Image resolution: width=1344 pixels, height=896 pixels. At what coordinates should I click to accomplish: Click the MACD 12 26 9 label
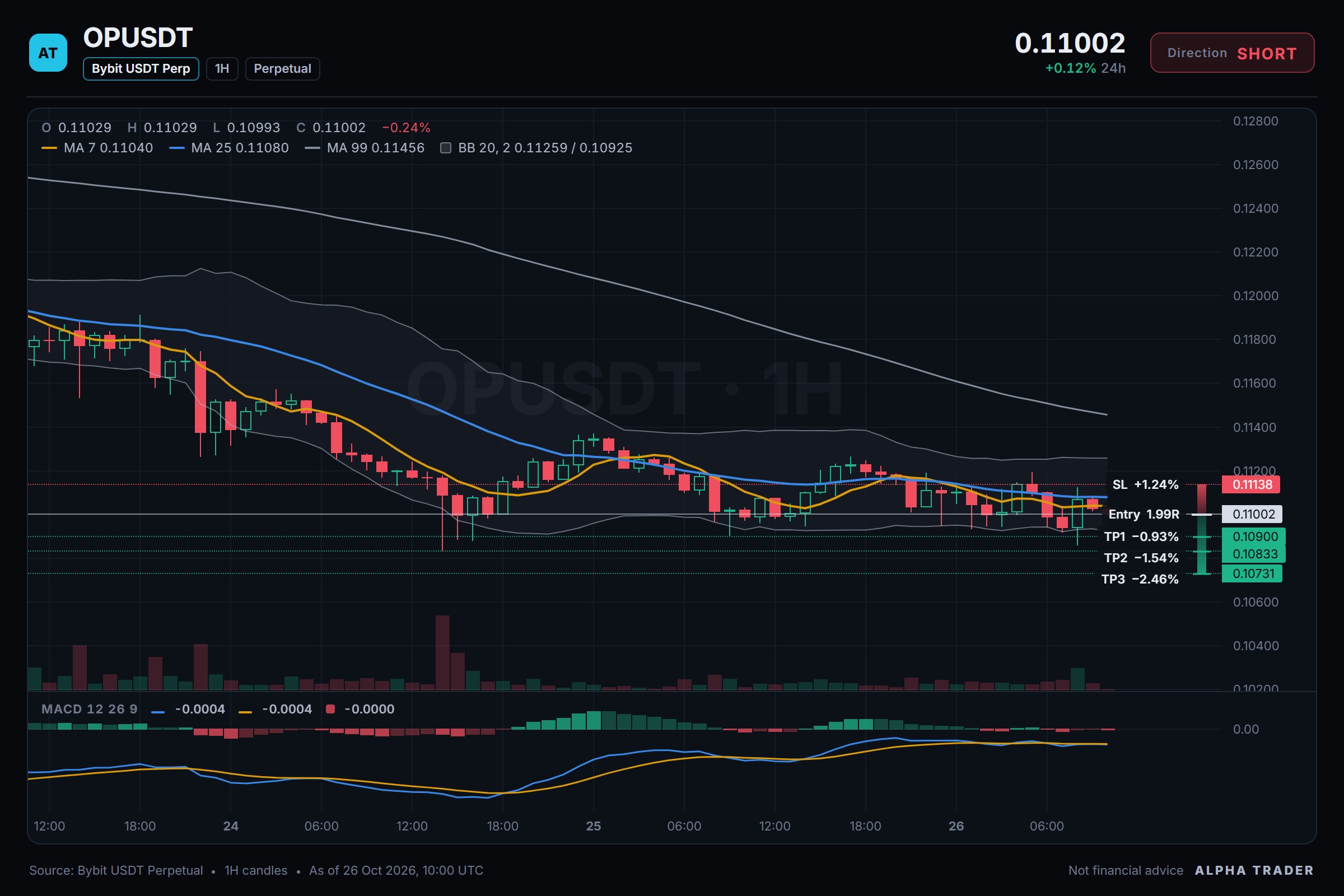[89, 709]
